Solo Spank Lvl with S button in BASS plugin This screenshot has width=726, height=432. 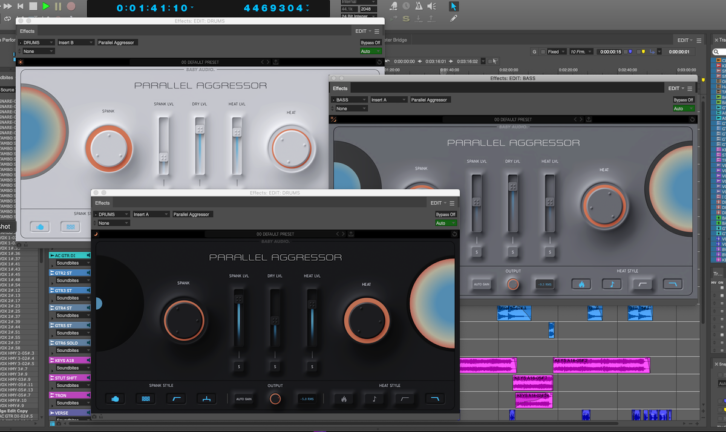pos(476,252)
